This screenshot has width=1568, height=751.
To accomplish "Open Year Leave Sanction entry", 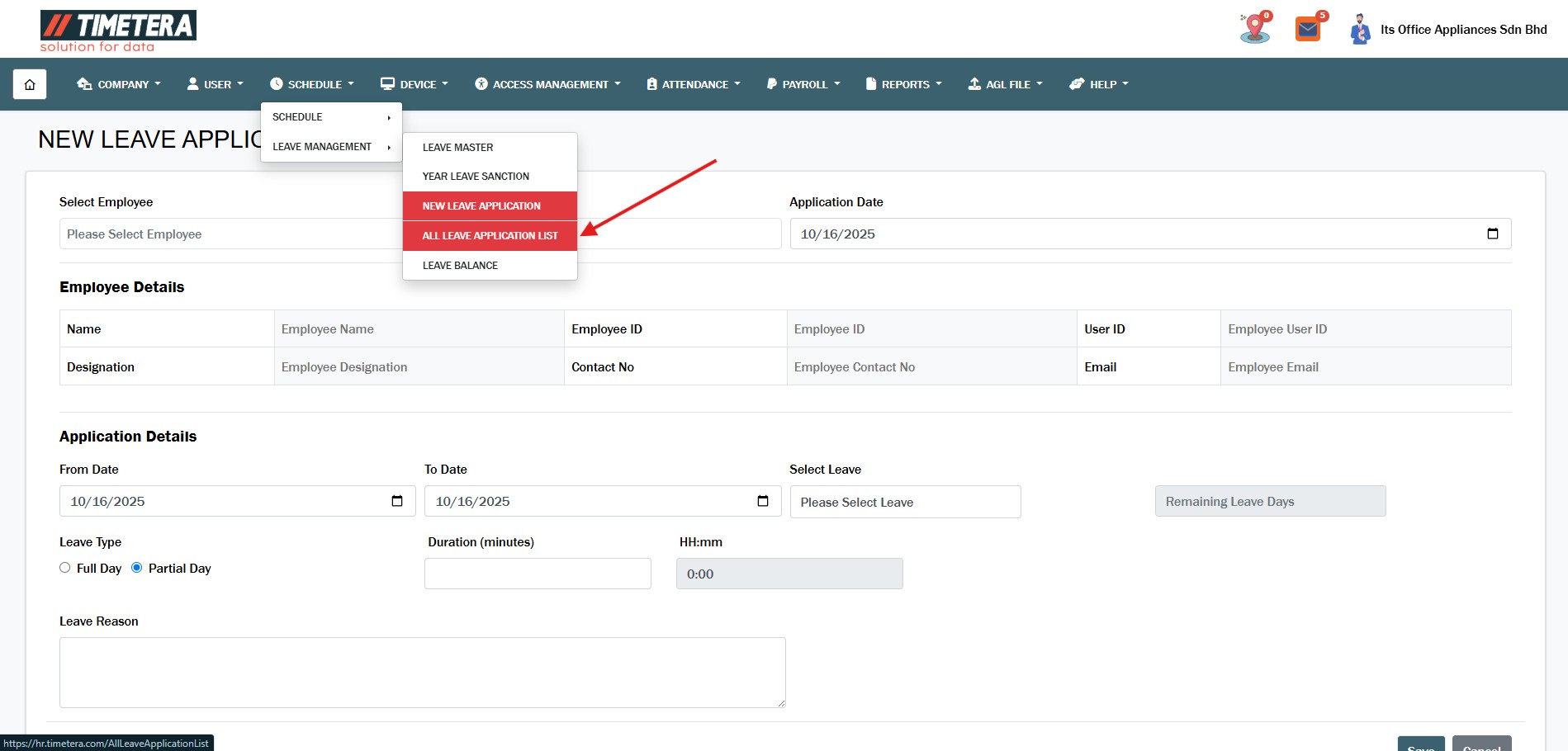I will [x=476, y=177].
